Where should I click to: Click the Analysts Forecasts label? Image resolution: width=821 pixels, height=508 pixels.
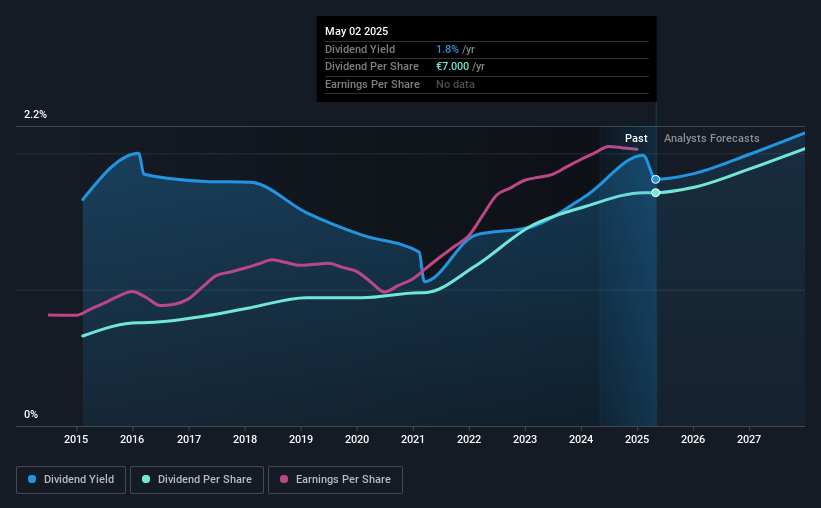point(712,138)
